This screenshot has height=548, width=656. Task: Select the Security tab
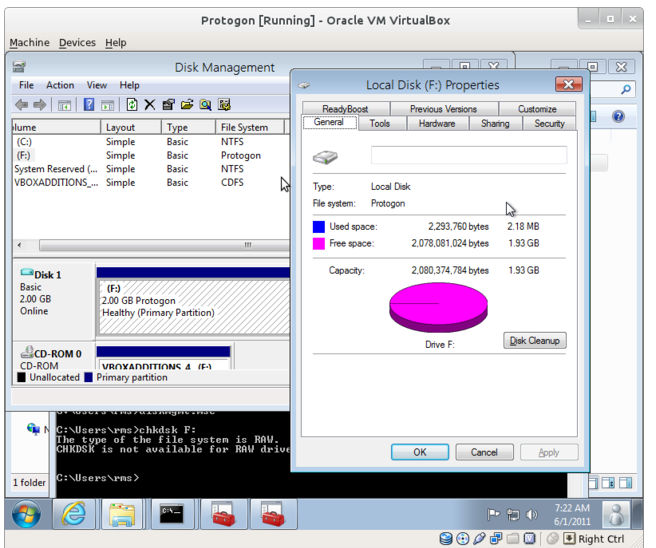(x=549, y=124)
